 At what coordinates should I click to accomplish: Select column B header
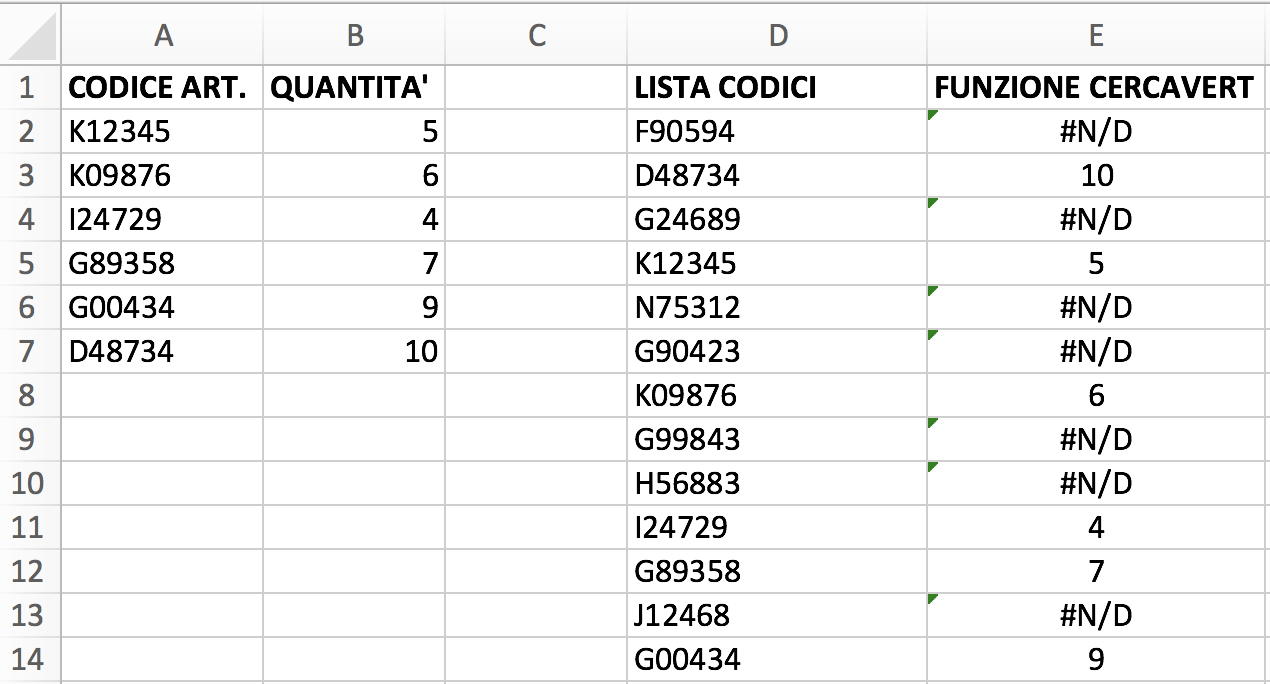(355, 35)
